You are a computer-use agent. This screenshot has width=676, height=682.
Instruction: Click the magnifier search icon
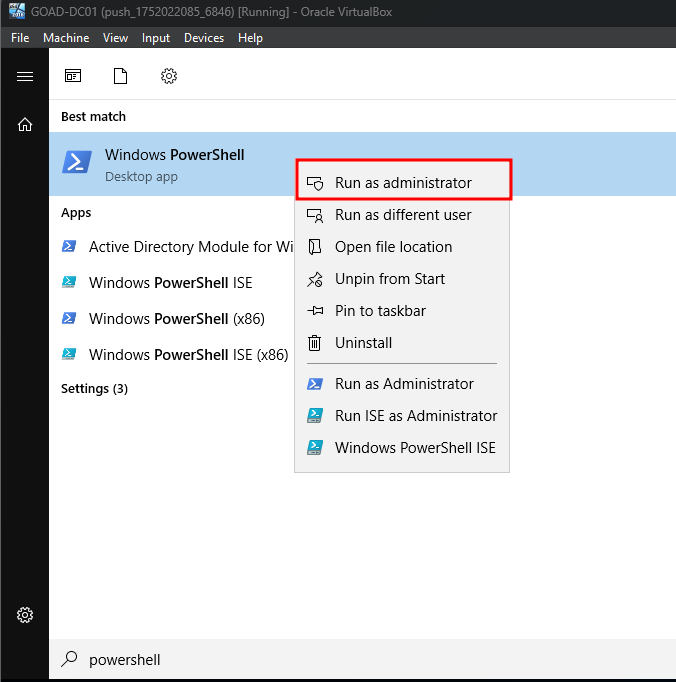(x=70, y=659)
